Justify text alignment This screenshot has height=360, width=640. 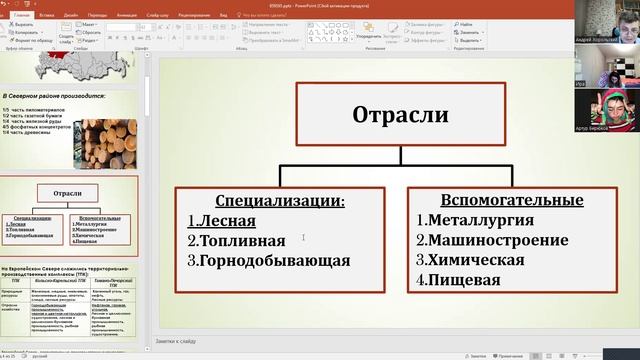click(212, 38)
